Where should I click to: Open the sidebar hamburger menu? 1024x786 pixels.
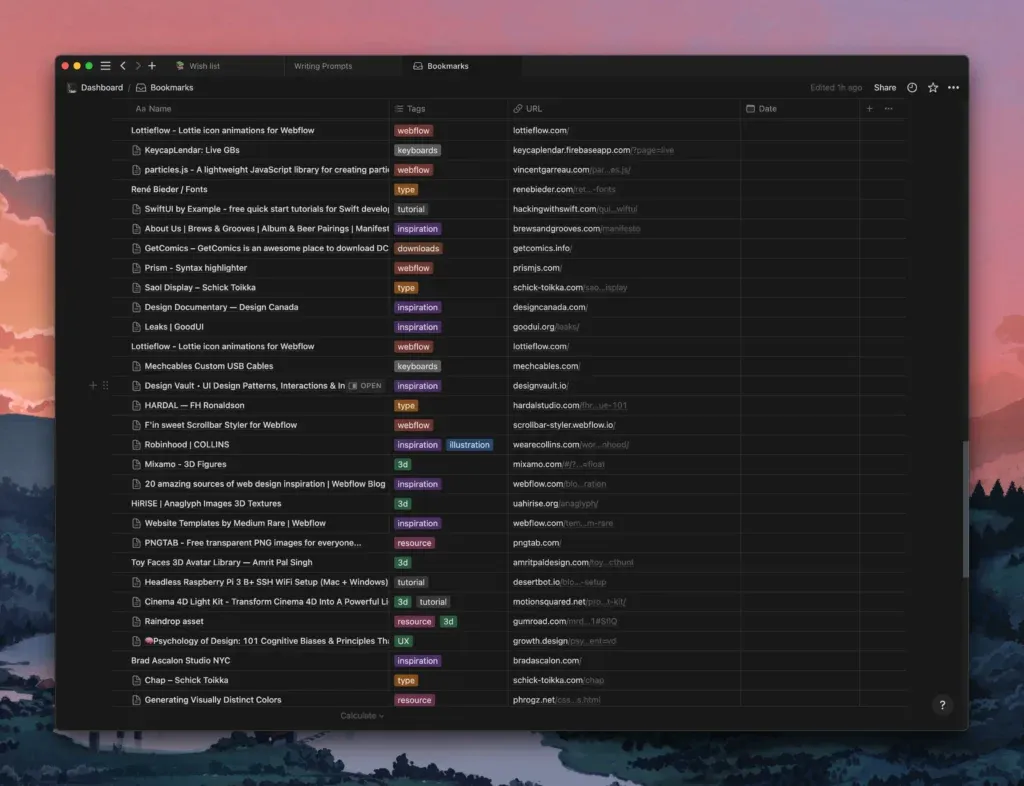[105, 66]
